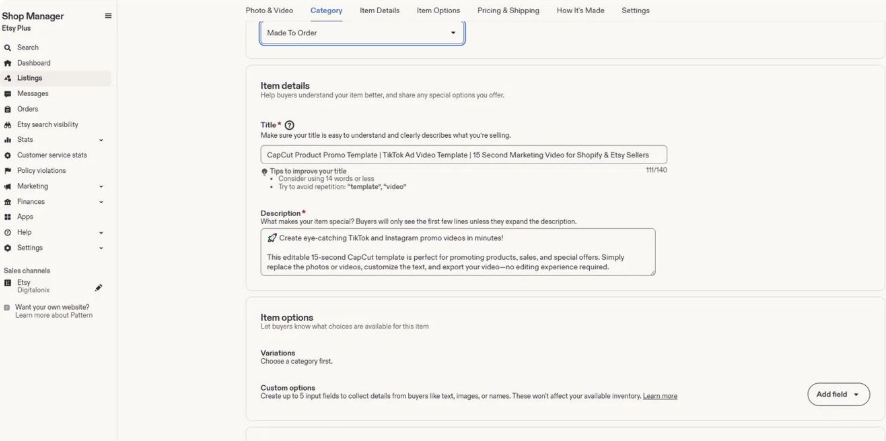This screenshot has height=441, width=886.
Task: Open Listings in the sidebar
Action: coord(55,79)
